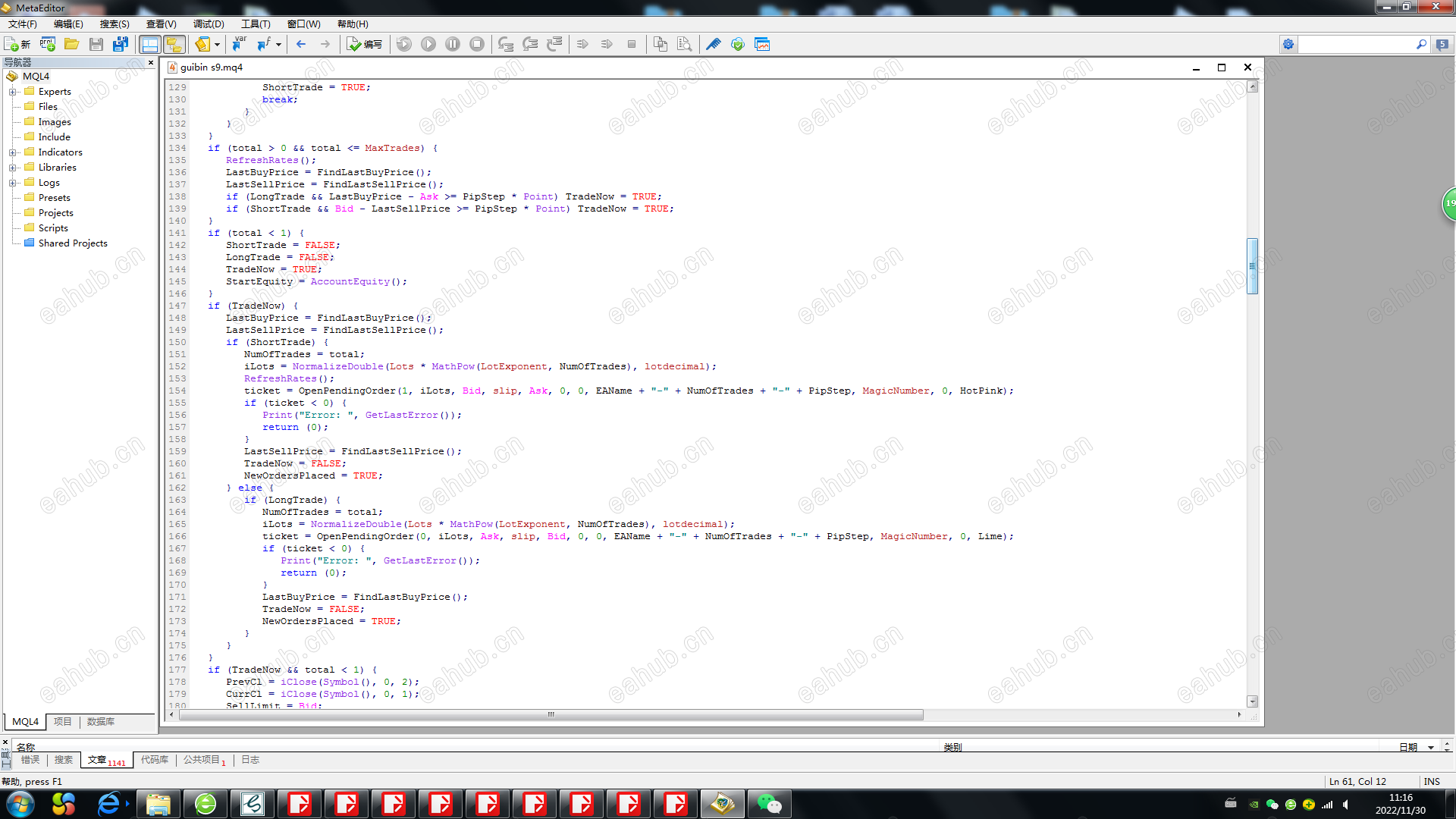Image resolution: width=1456 pixels, height=819 pixels.
Task: Open the function list dropdown arrow
Action: click(x=278, y=44)
